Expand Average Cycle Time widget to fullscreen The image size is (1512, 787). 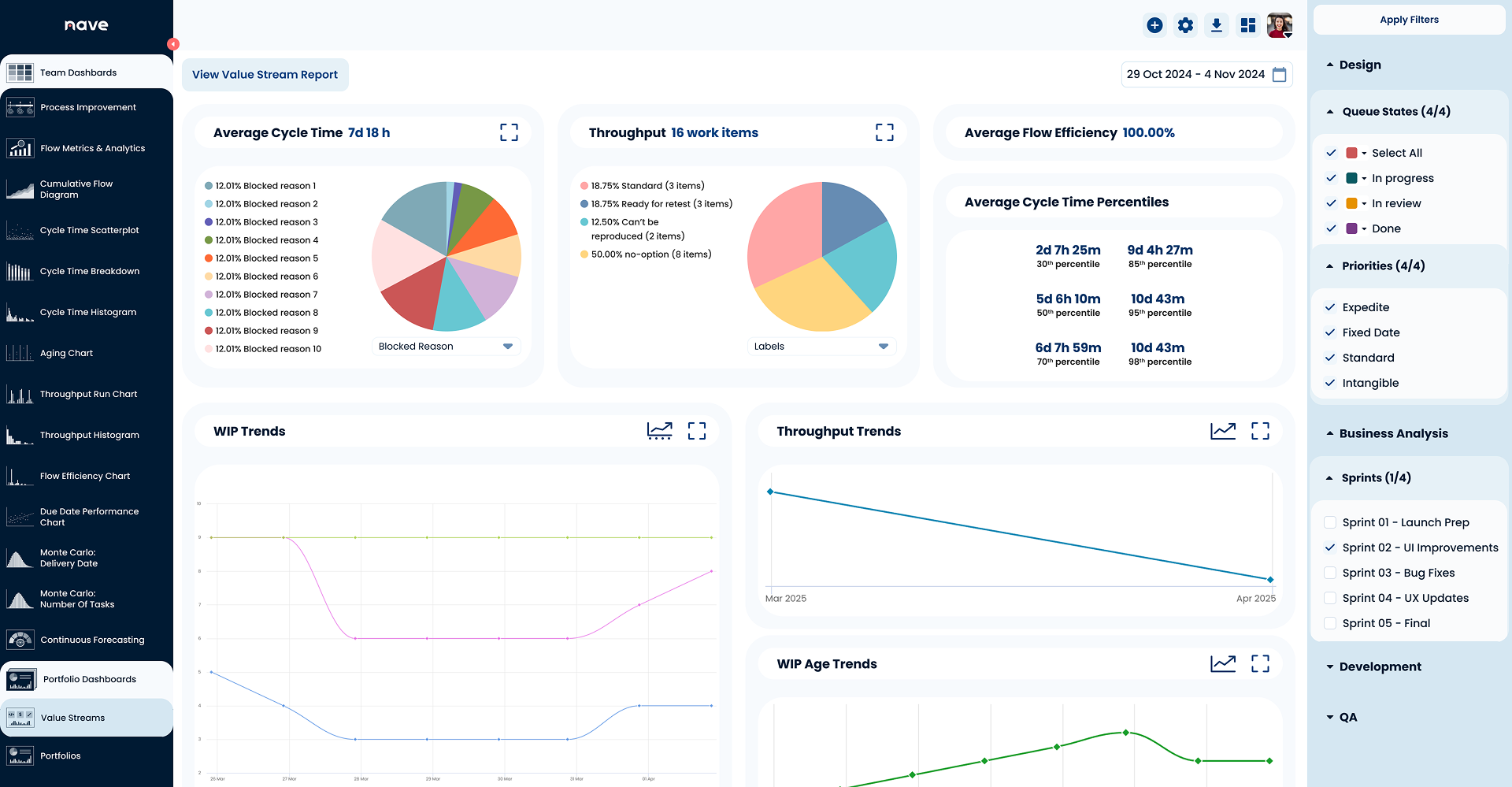[509, 132]
